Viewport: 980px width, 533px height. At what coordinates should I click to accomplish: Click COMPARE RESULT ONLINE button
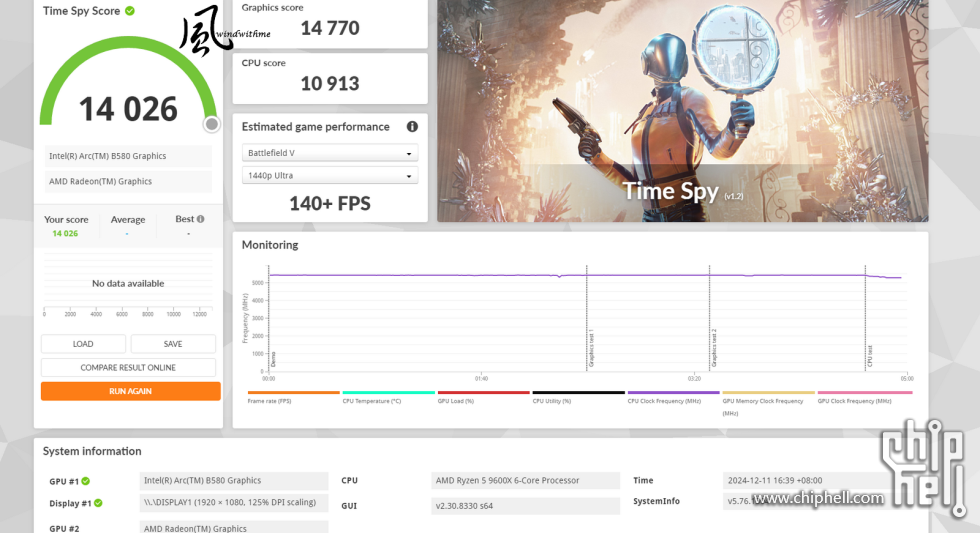click(x=128, y=367)
